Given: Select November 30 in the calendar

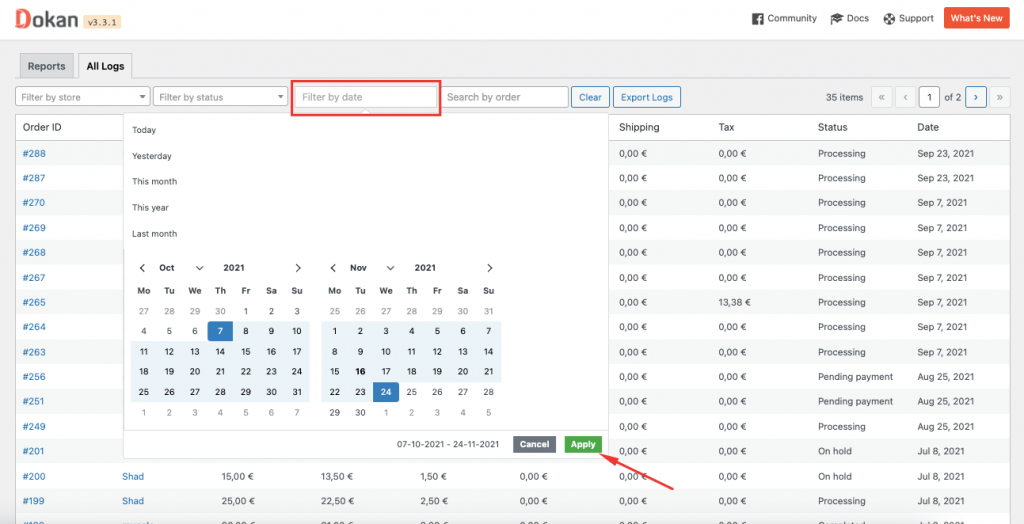Looking at the screenshot, I should coord(360,412).
